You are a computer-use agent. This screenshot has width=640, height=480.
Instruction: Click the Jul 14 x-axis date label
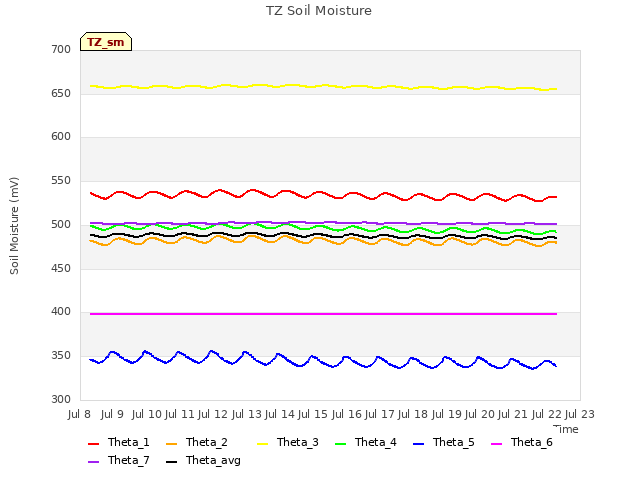[x=280, y=414]
